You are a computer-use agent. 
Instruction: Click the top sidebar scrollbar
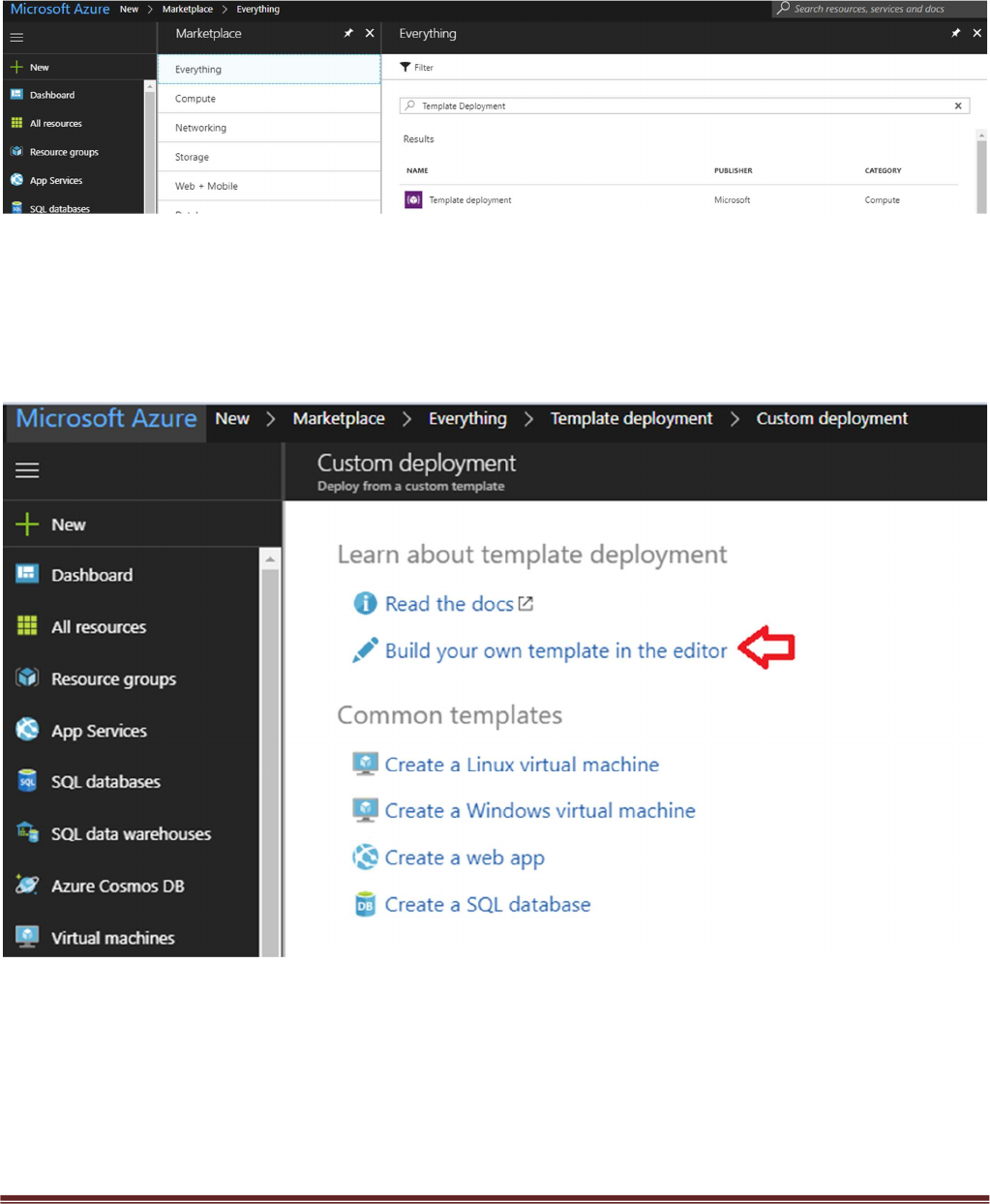click(150, 147)
